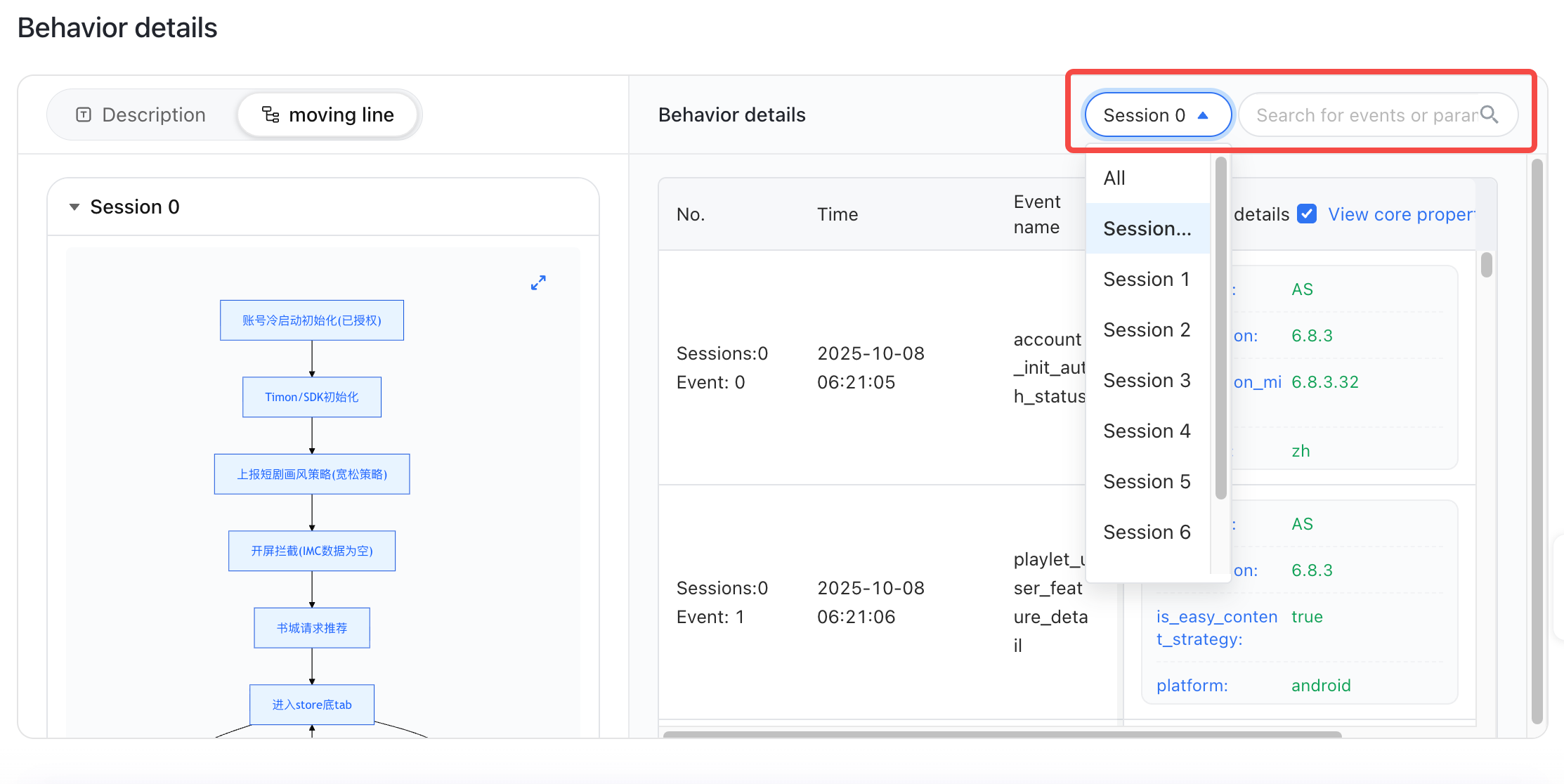This screenshot has width=1564, height=784.
Task: Collapse the Session 0 panel triangle
Action: (74, 207)
